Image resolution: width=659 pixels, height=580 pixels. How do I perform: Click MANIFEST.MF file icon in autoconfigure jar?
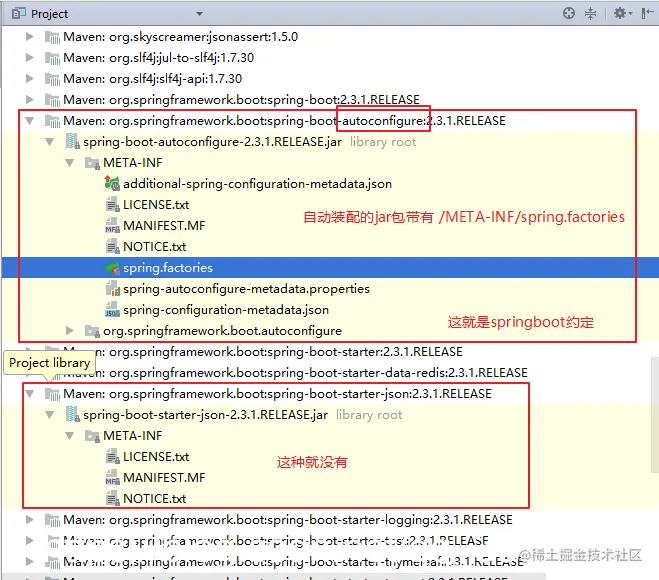point(112,225)
